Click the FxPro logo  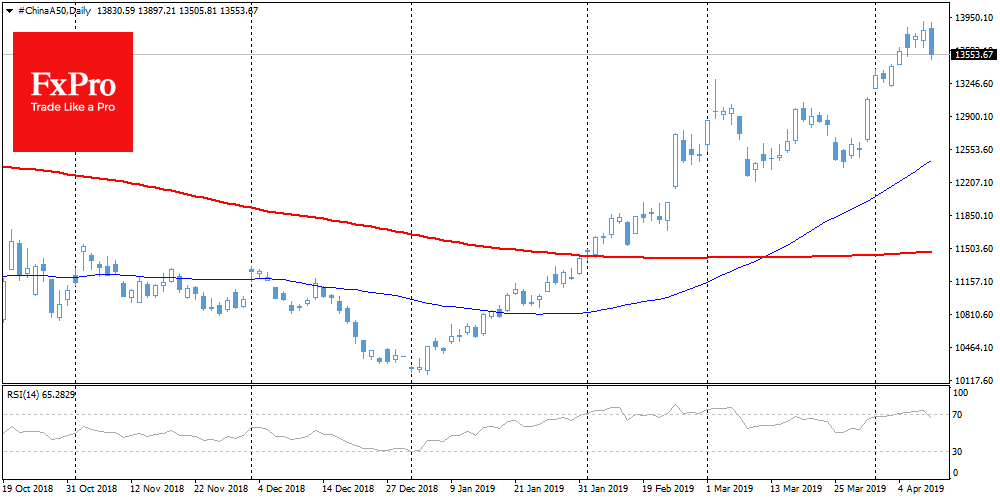tap(72, 91)
